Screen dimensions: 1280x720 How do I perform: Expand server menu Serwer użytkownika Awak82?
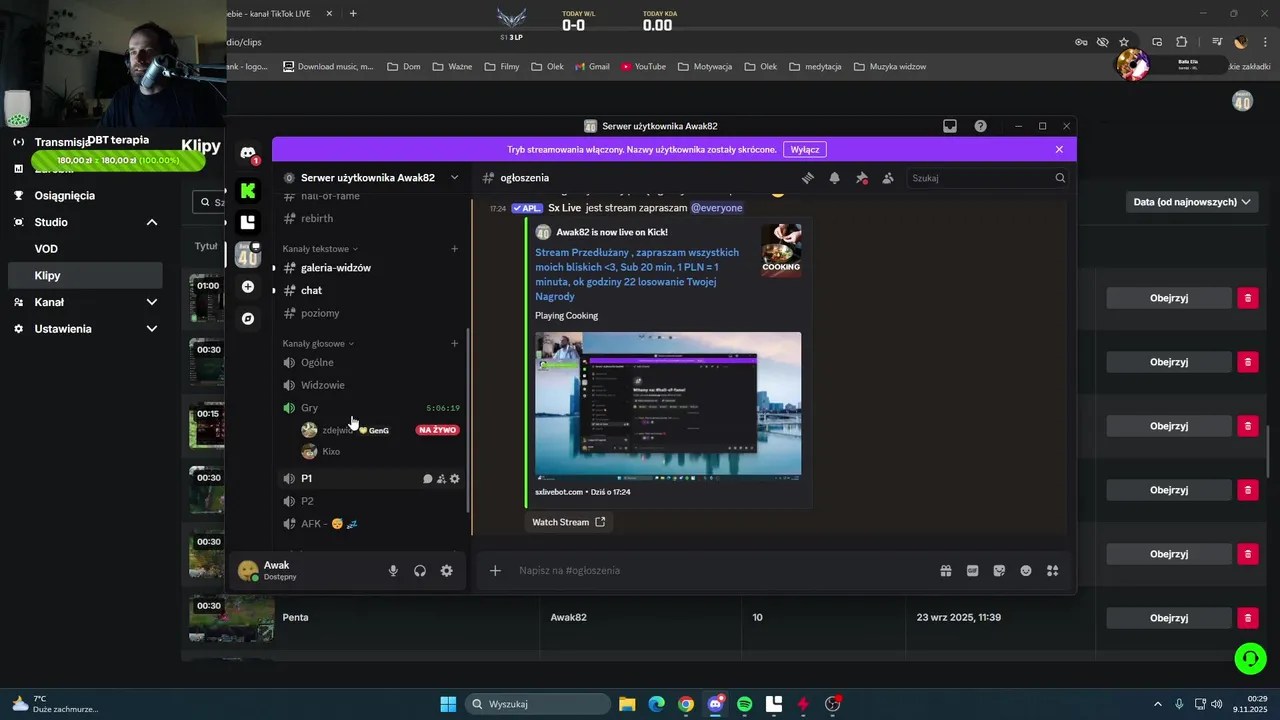(371, 178)
